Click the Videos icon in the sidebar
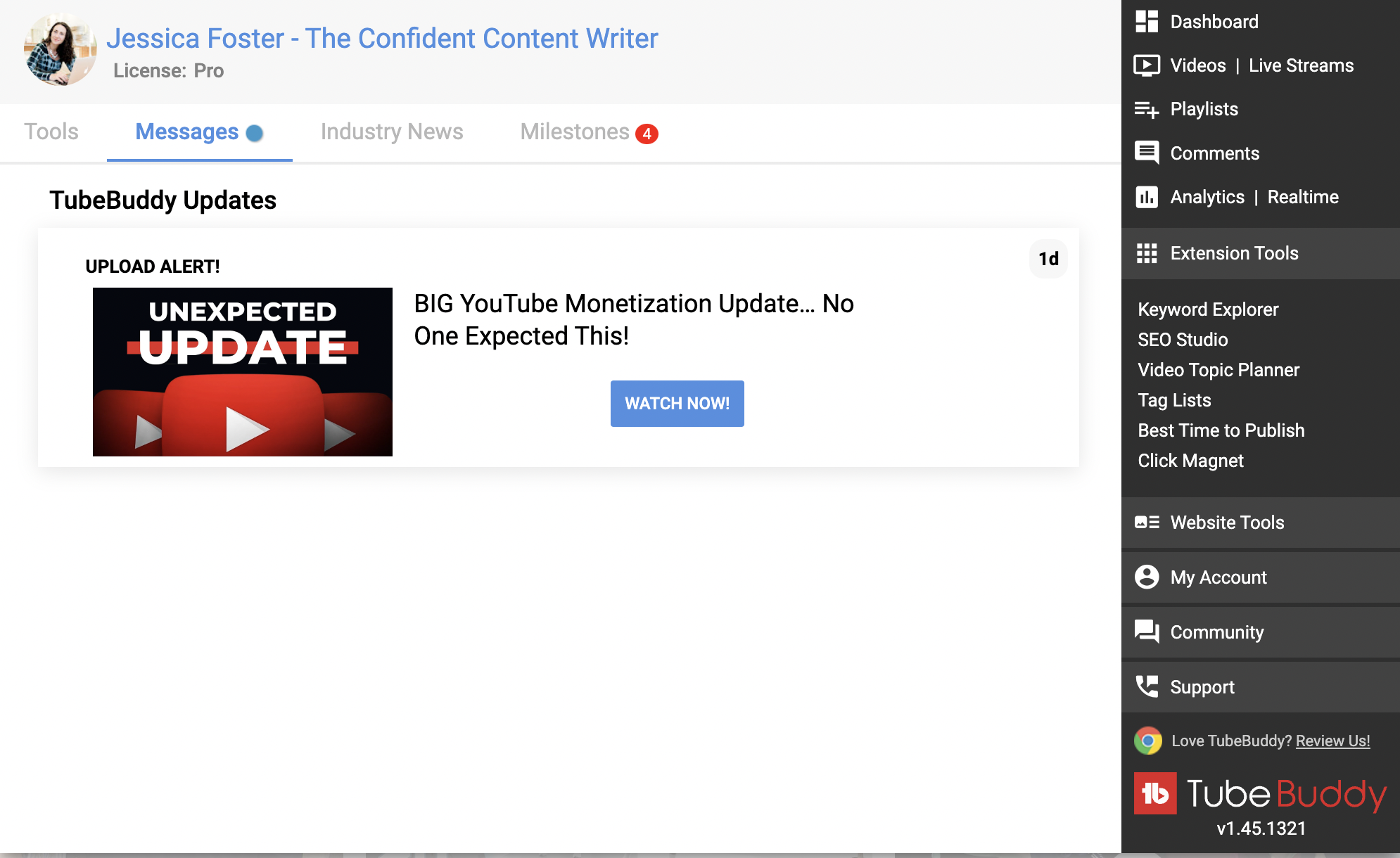1400x858 pixels. (1147, 65)
